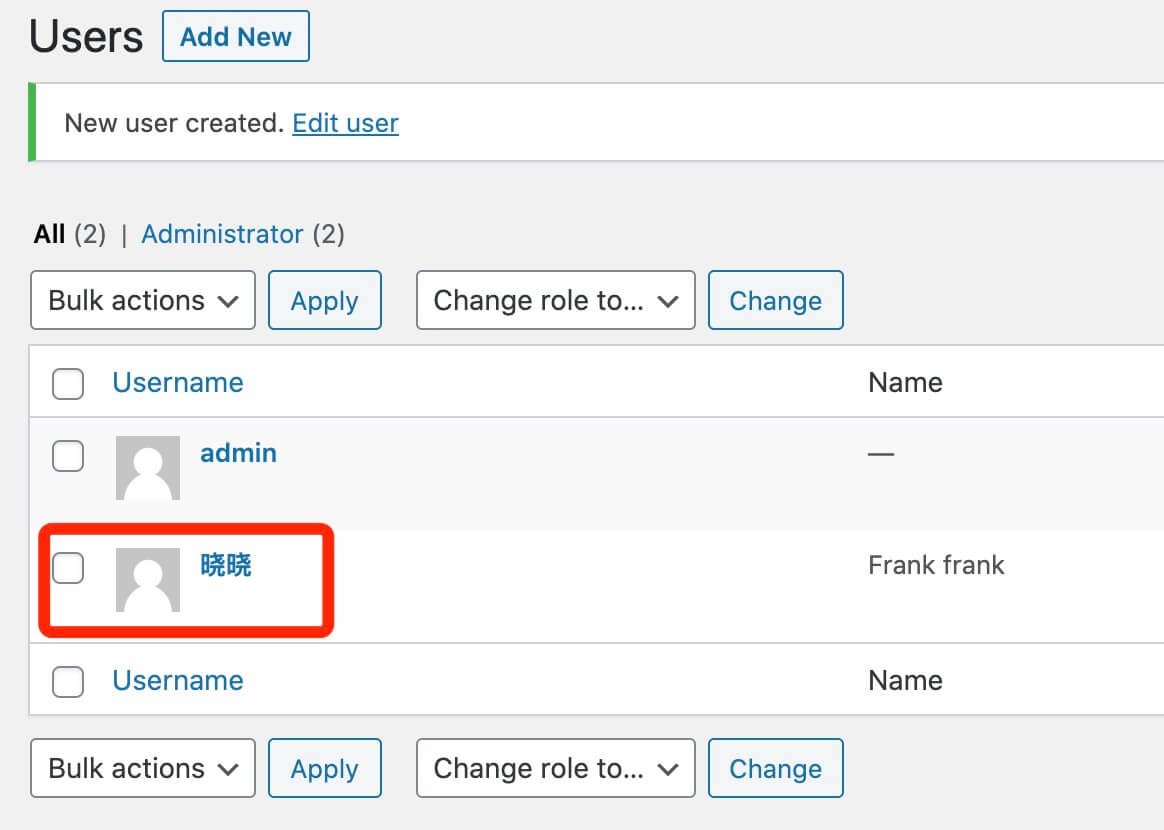Open the admin username profile link
The image size is (1164, 830).
[238, 453]
